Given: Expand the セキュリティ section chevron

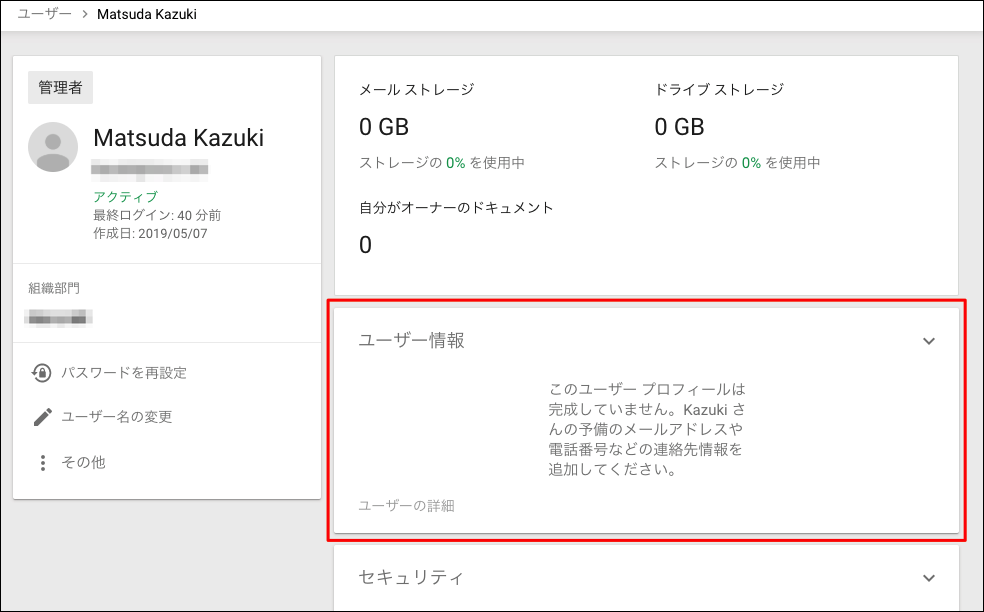Looking at the screenshot, I should point(929,578).
